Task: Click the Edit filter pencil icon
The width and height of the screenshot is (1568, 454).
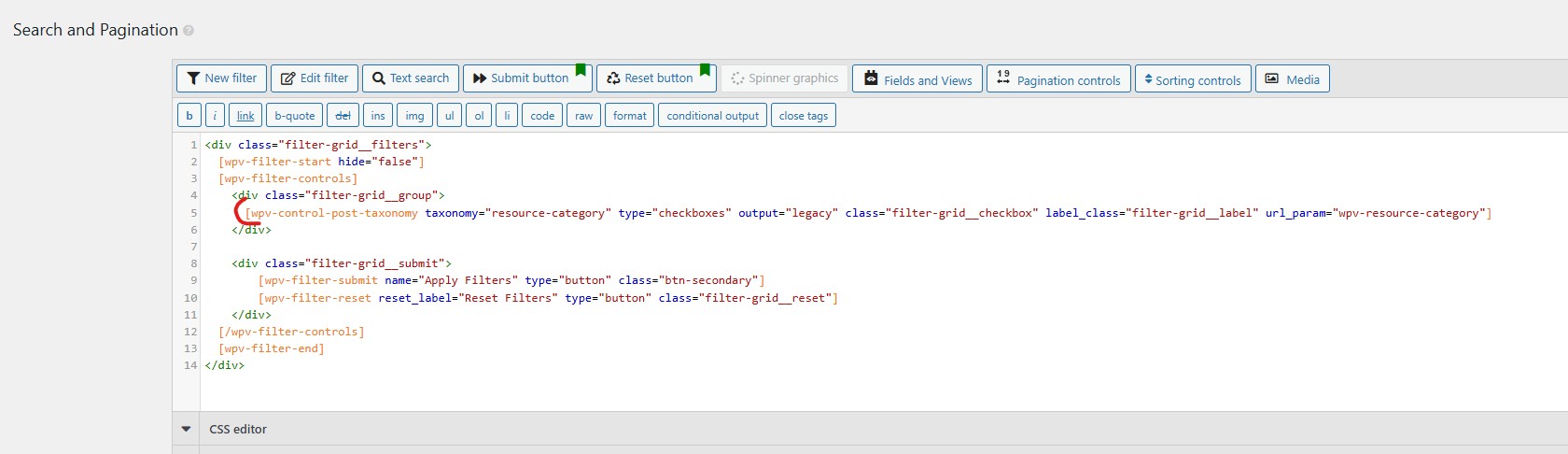Action: [x=287, y=78]
